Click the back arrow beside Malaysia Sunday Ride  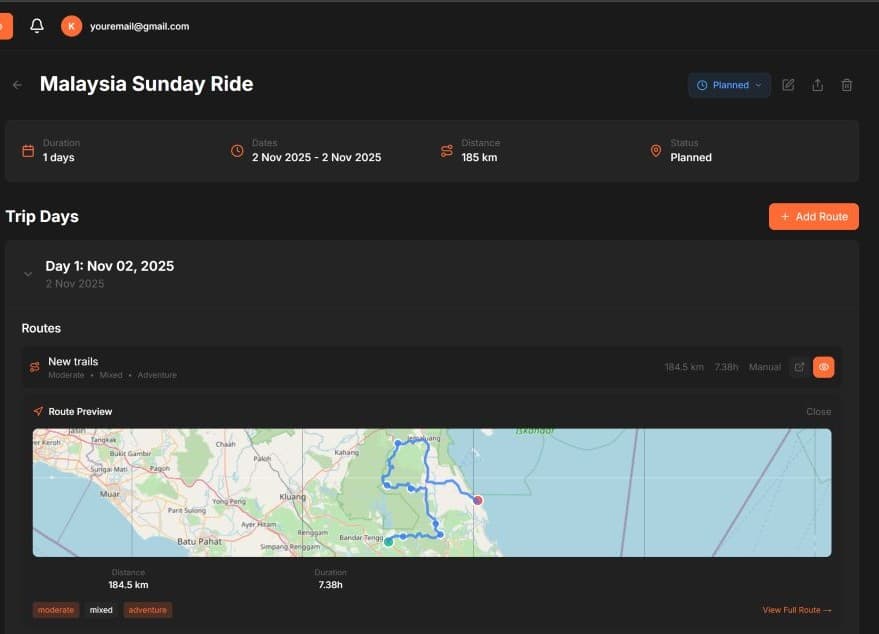coord(16,84)
